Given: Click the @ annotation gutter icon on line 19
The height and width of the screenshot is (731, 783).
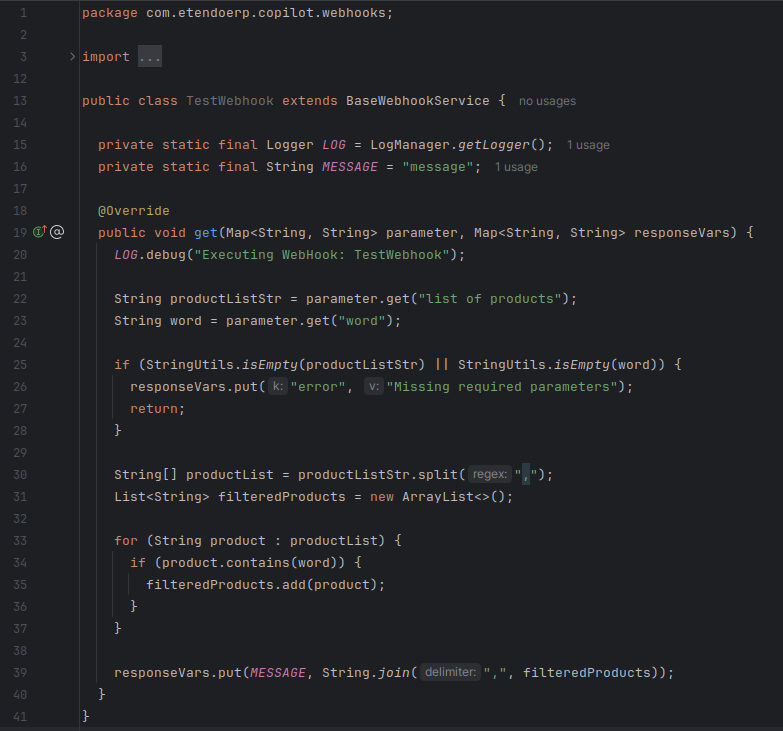Looking at the screenshot, I should 57,232.
